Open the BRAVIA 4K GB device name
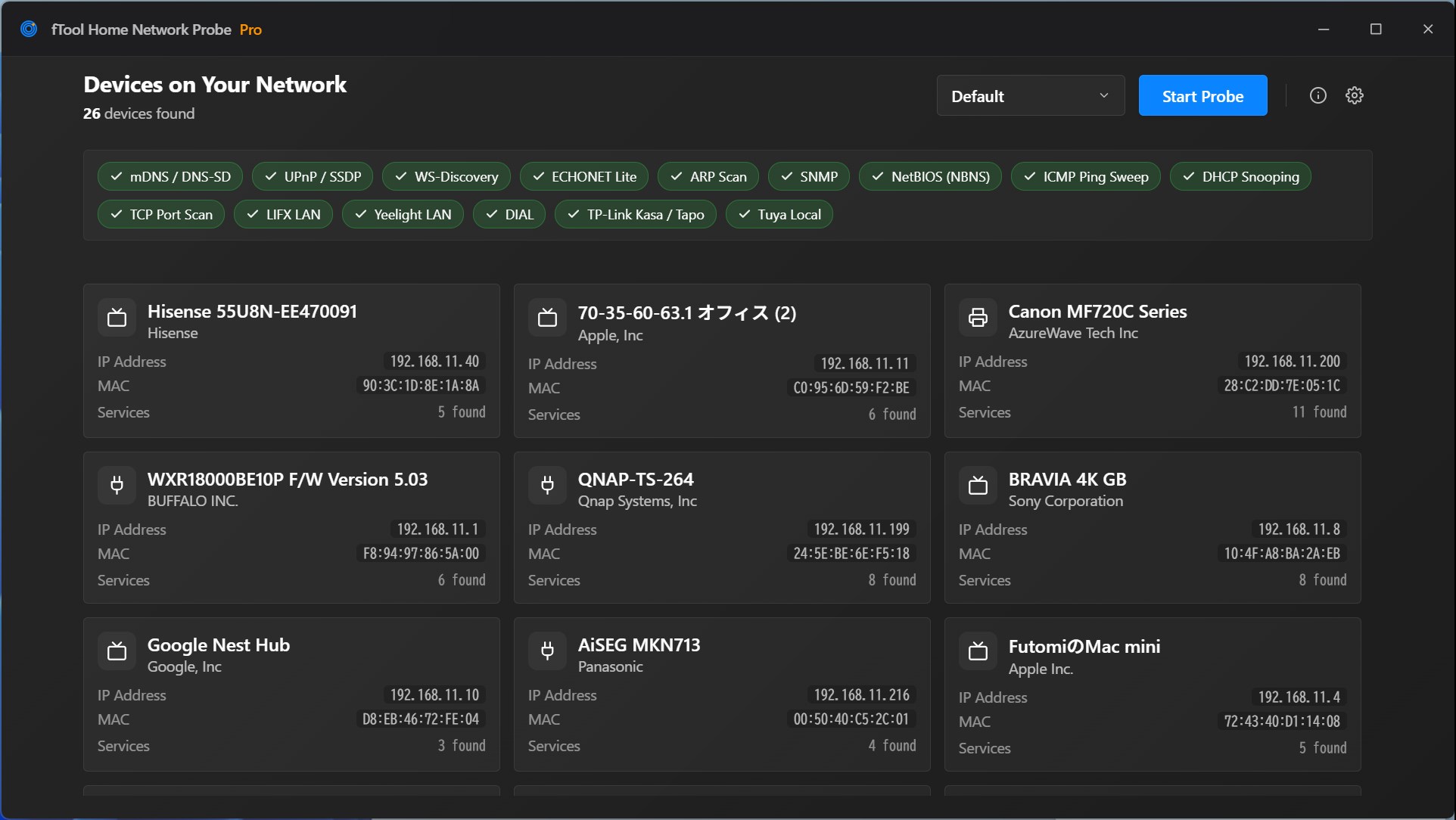This screenshot has width=1456, height=820. 1067,479
